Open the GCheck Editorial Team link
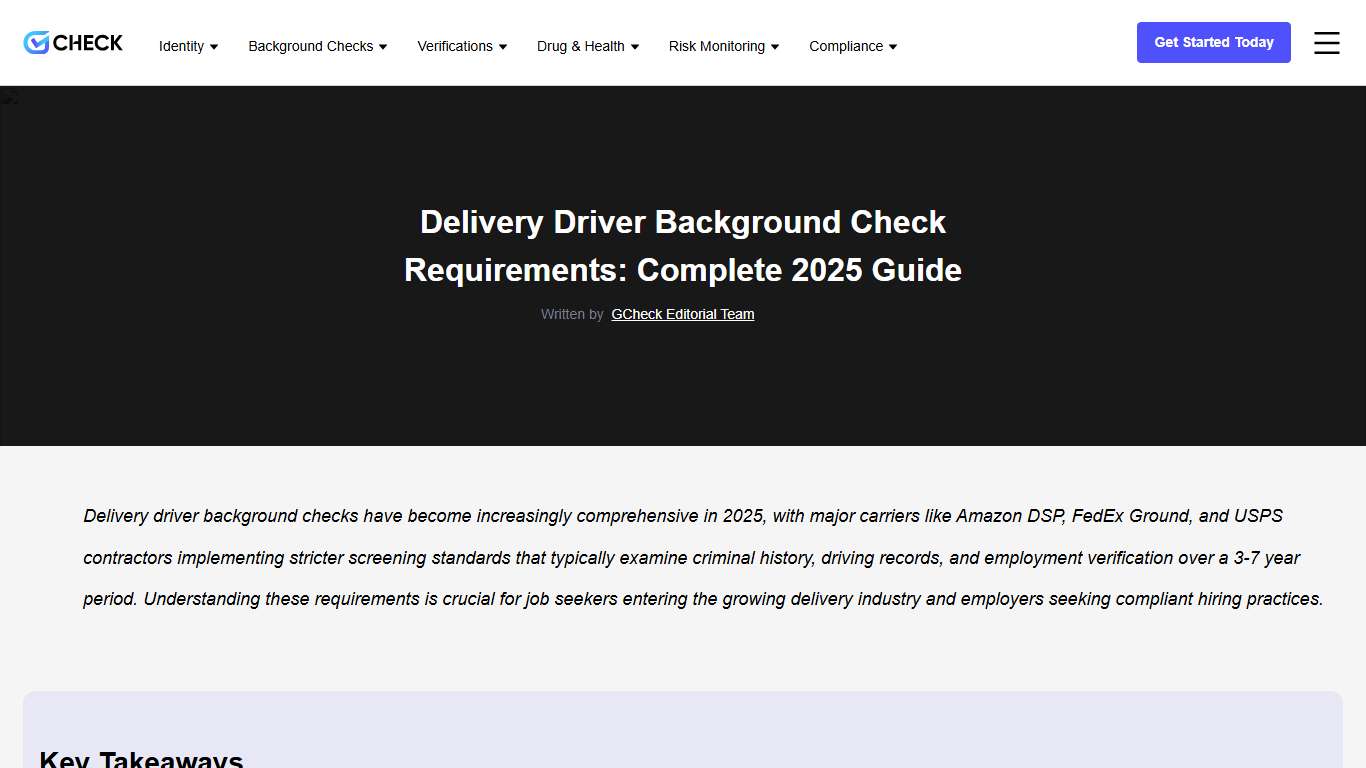The width and height of the screenshot is (1366, 768). tap(682, 314)
